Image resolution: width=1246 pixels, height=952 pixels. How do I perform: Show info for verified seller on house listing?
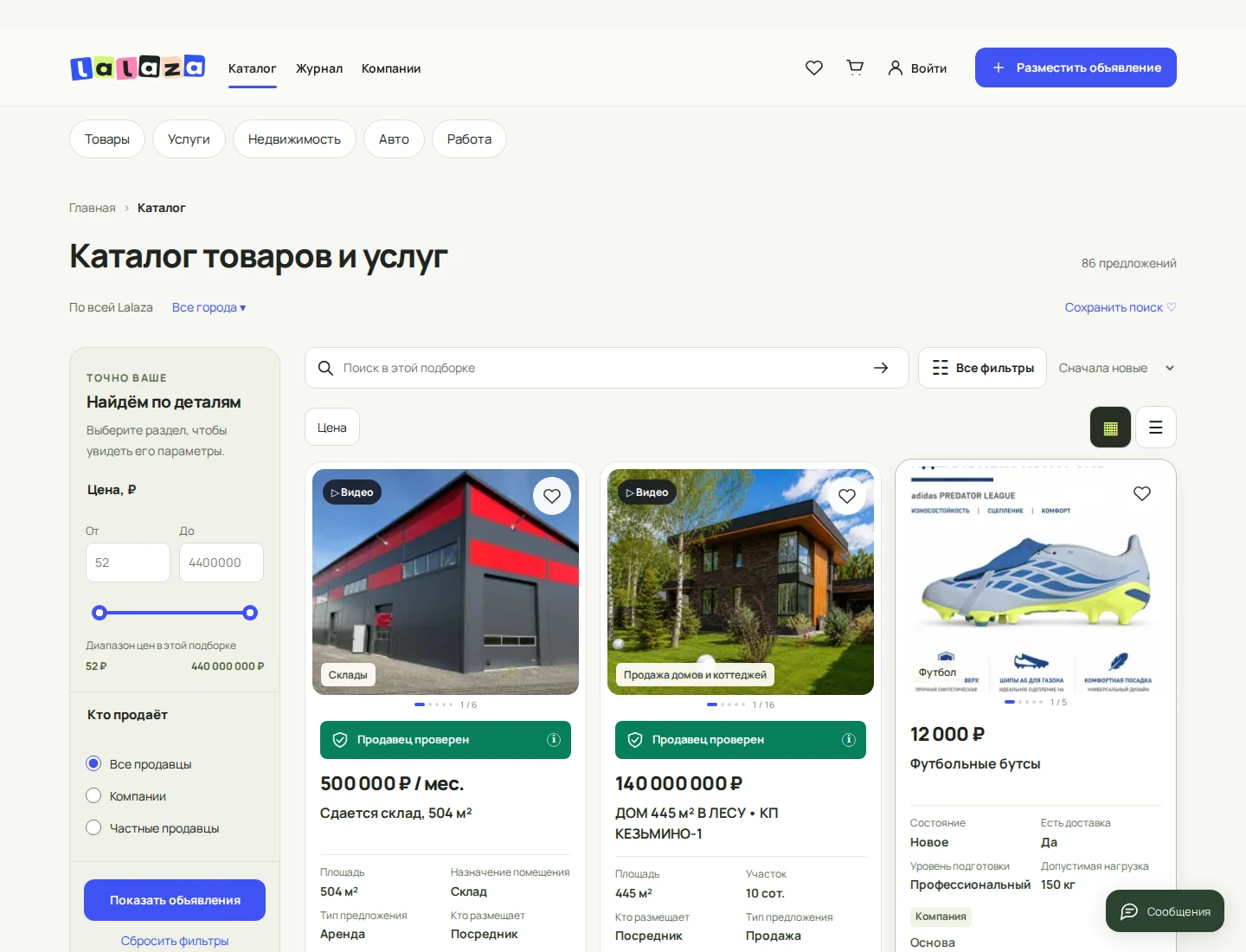click(x=849, y=740)
